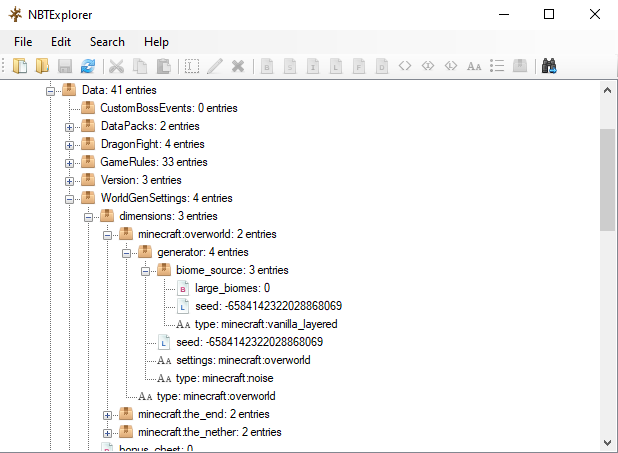
Task: Click the Add String Tag icon
Action: click(474, 66)
